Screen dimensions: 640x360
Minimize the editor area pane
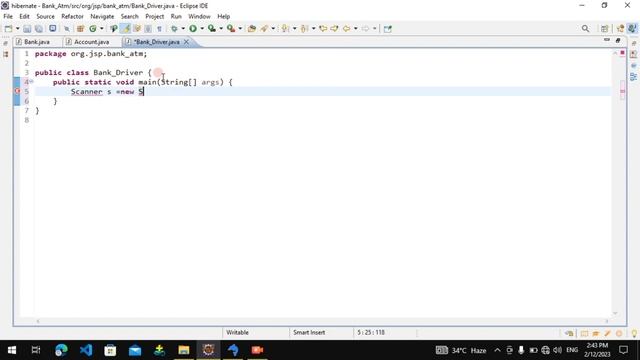(x=607, y=40)
